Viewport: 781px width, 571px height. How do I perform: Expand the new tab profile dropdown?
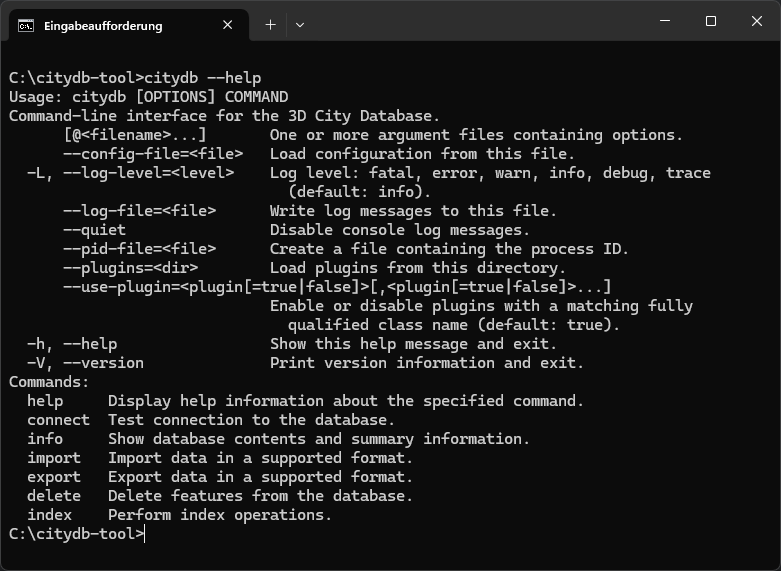(300, 24)
